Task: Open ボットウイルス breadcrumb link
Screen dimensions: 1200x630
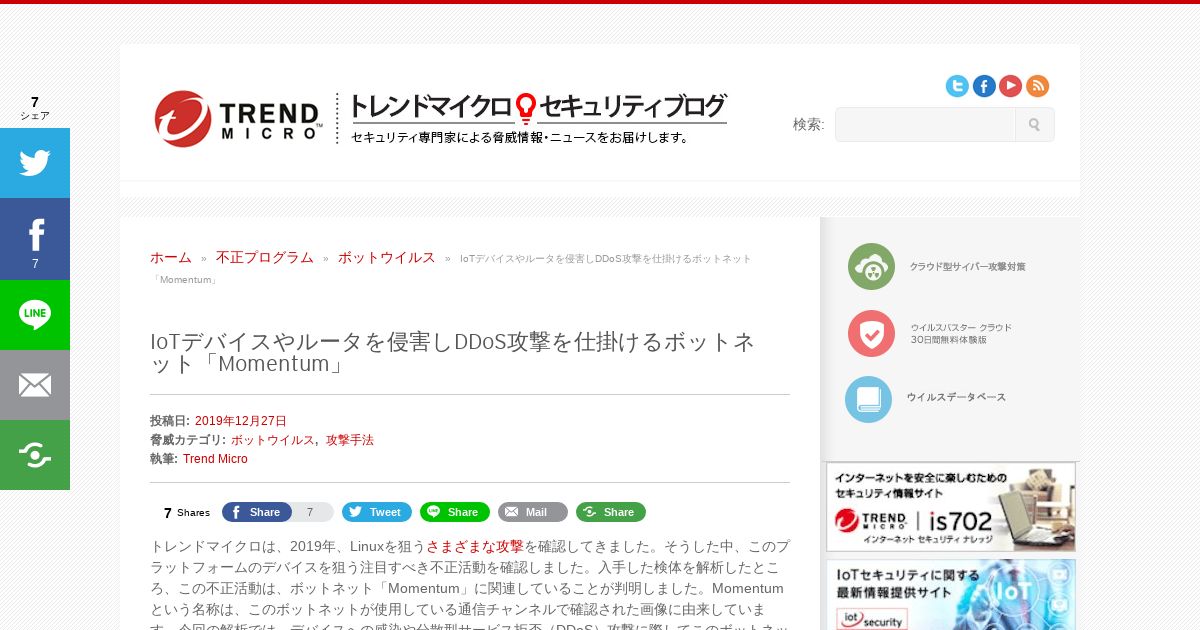Action: pos(386,258)
